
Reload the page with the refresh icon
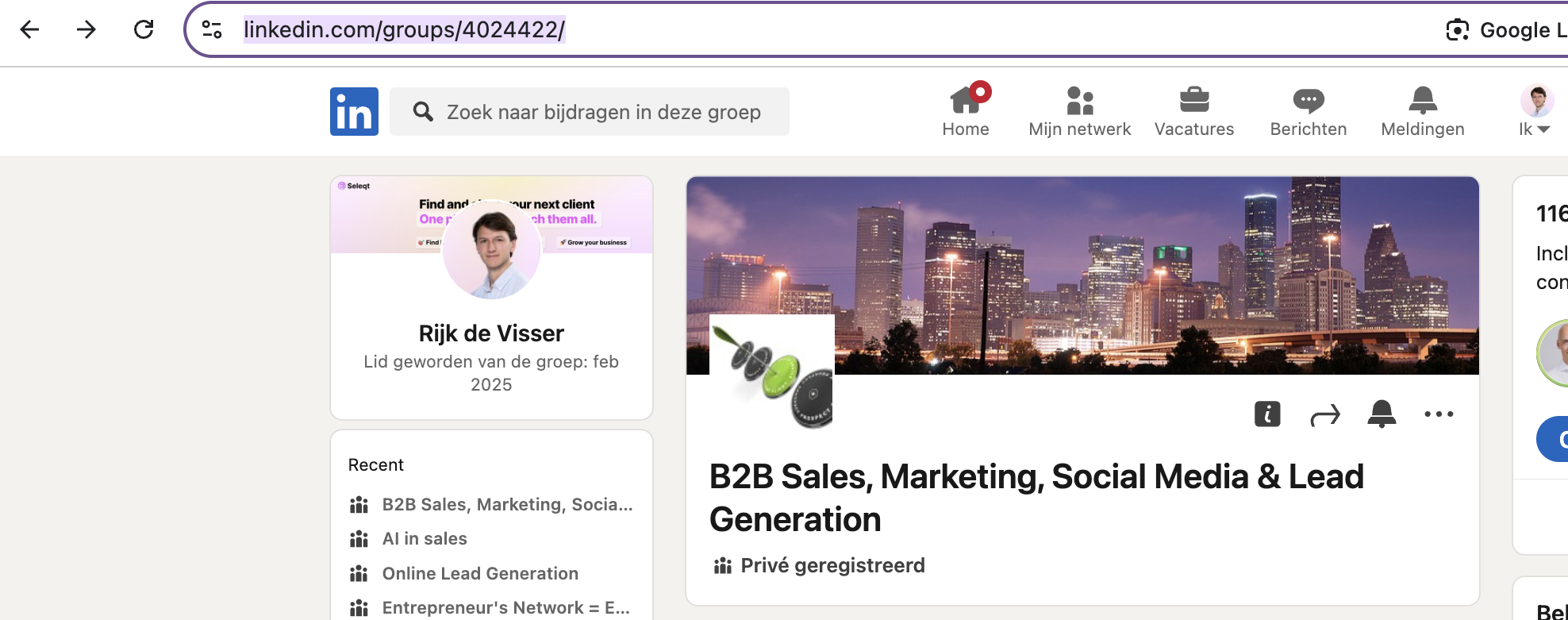[x=144, y=29]
